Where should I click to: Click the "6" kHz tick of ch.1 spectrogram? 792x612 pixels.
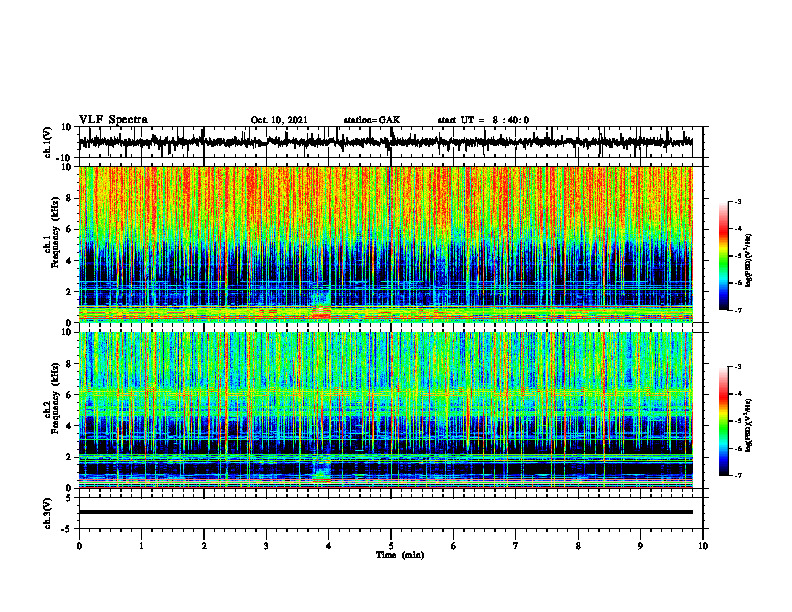pyautogui.click(x=70, y=230)
